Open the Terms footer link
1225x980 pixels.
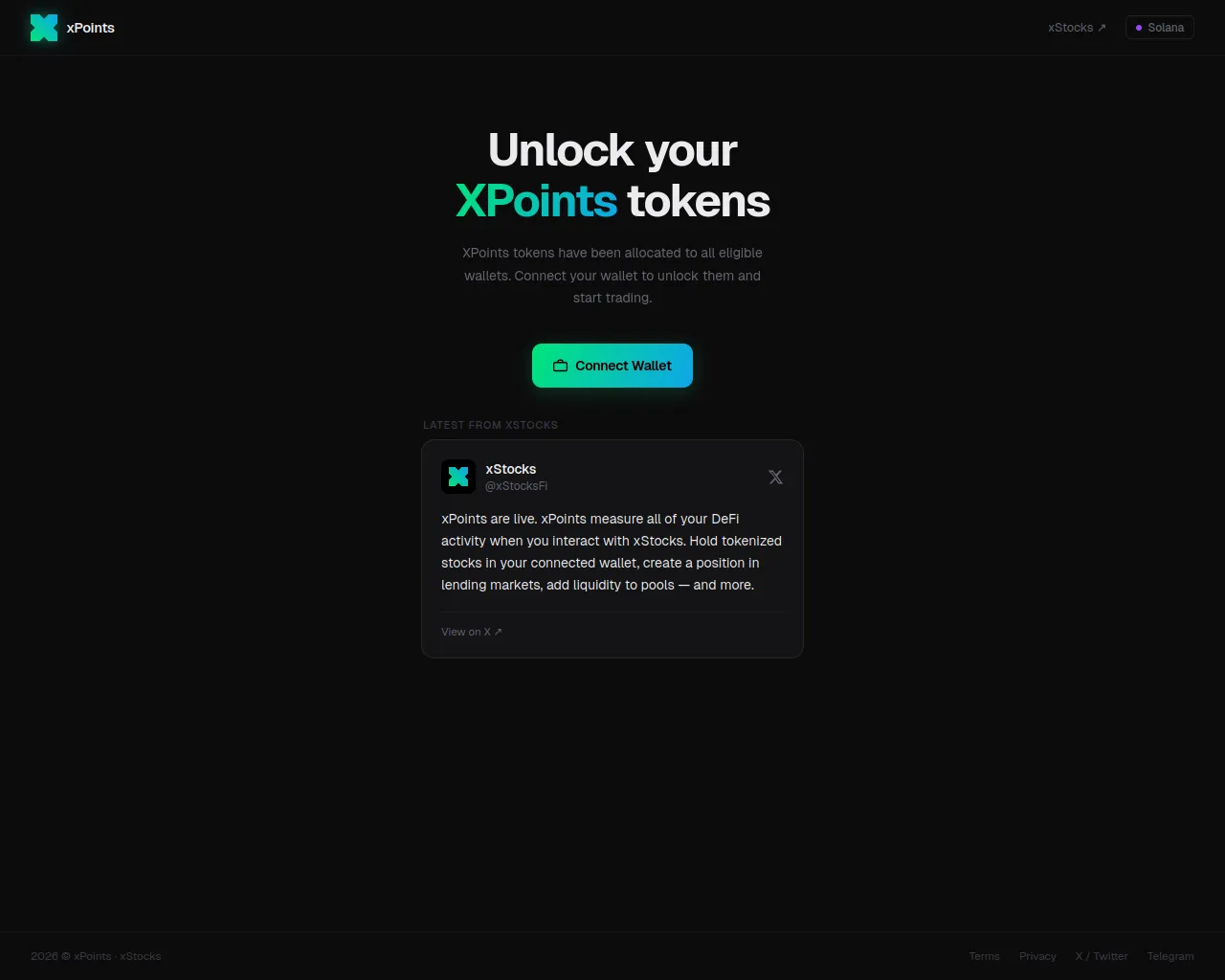[984, 956]
